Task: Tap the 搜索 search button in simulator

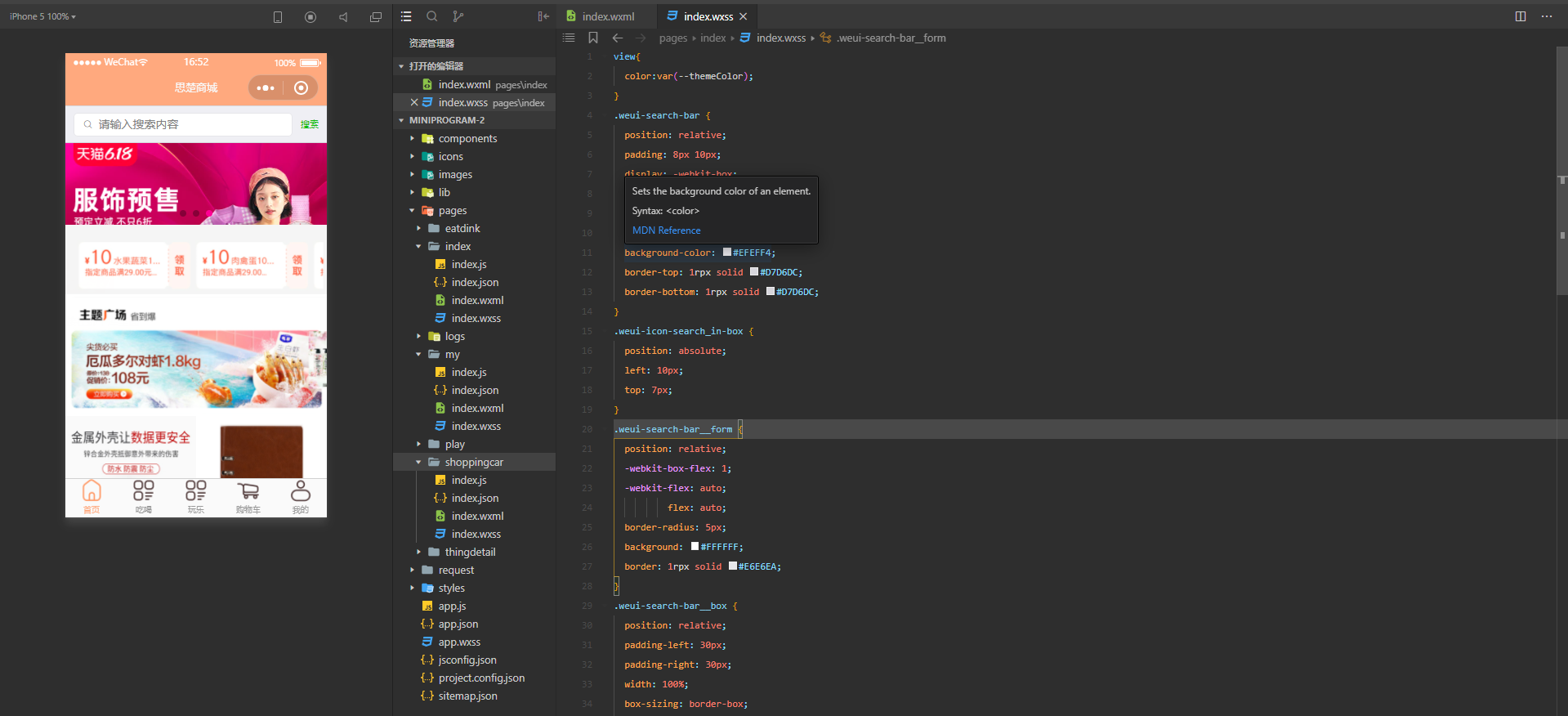Action: (310, 124)
